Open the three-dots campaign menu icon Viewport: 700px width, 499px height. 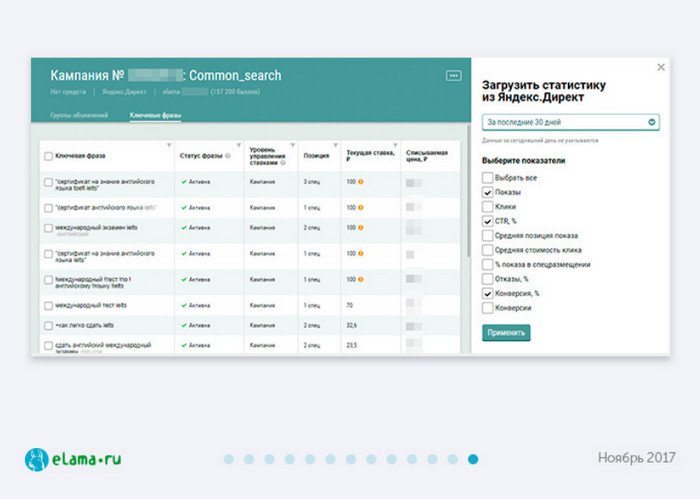pos(453,75)
